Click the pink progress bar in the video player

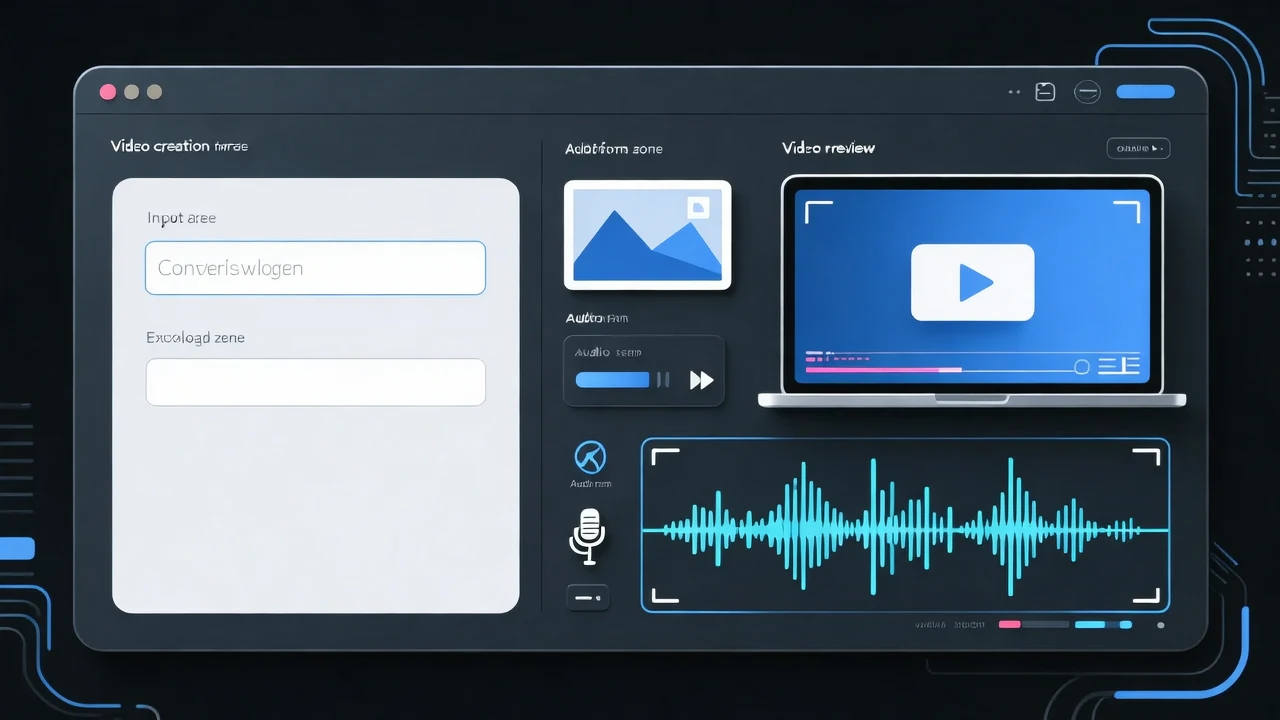[x=870, y=369]
